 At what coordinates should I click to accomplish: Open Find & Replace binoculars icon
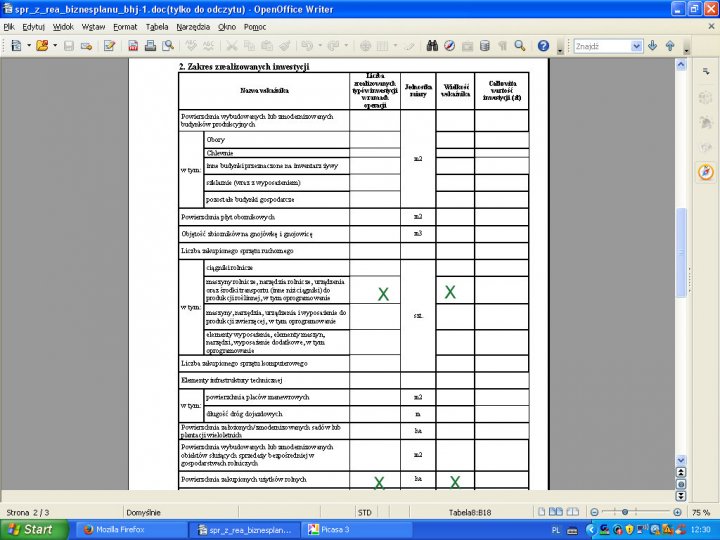tap(432, 46)
